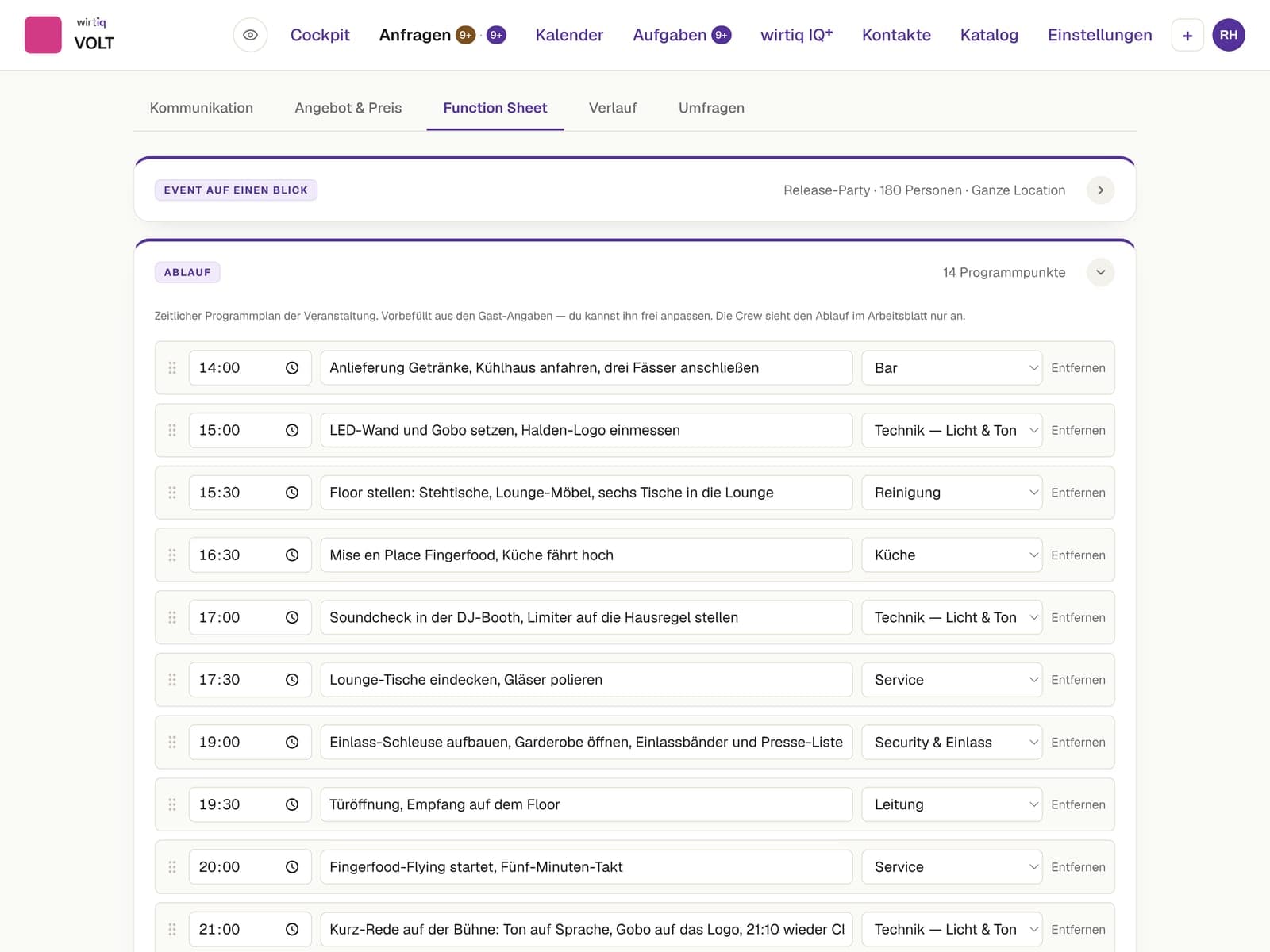Click the plus icon in the header
Screen dimensions: 1270x952
(1187, 35)
